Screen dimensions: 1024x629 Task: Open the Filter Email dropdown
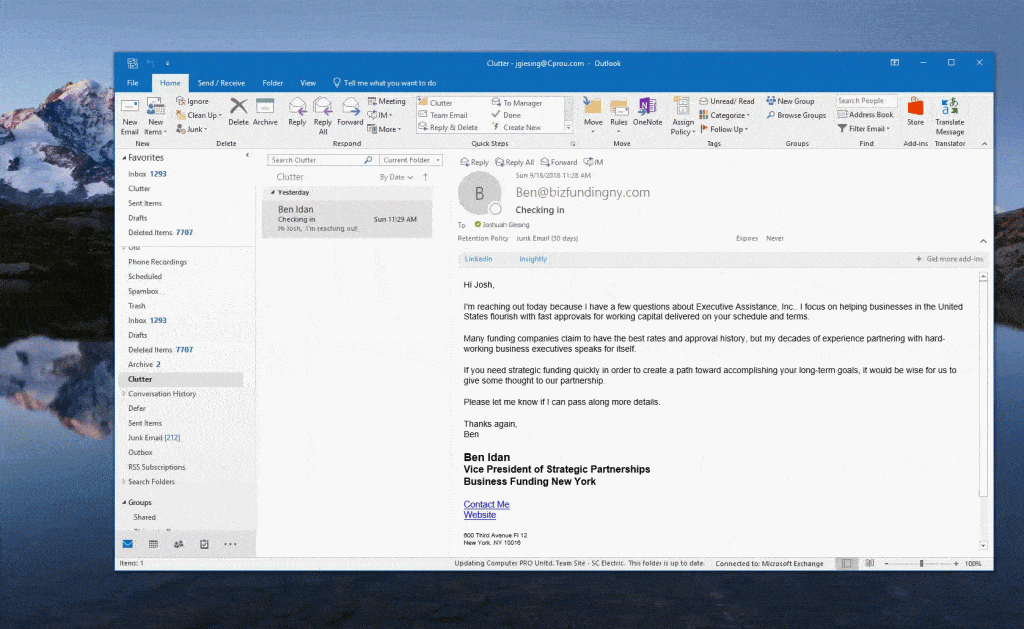click(x=864, y=129)
